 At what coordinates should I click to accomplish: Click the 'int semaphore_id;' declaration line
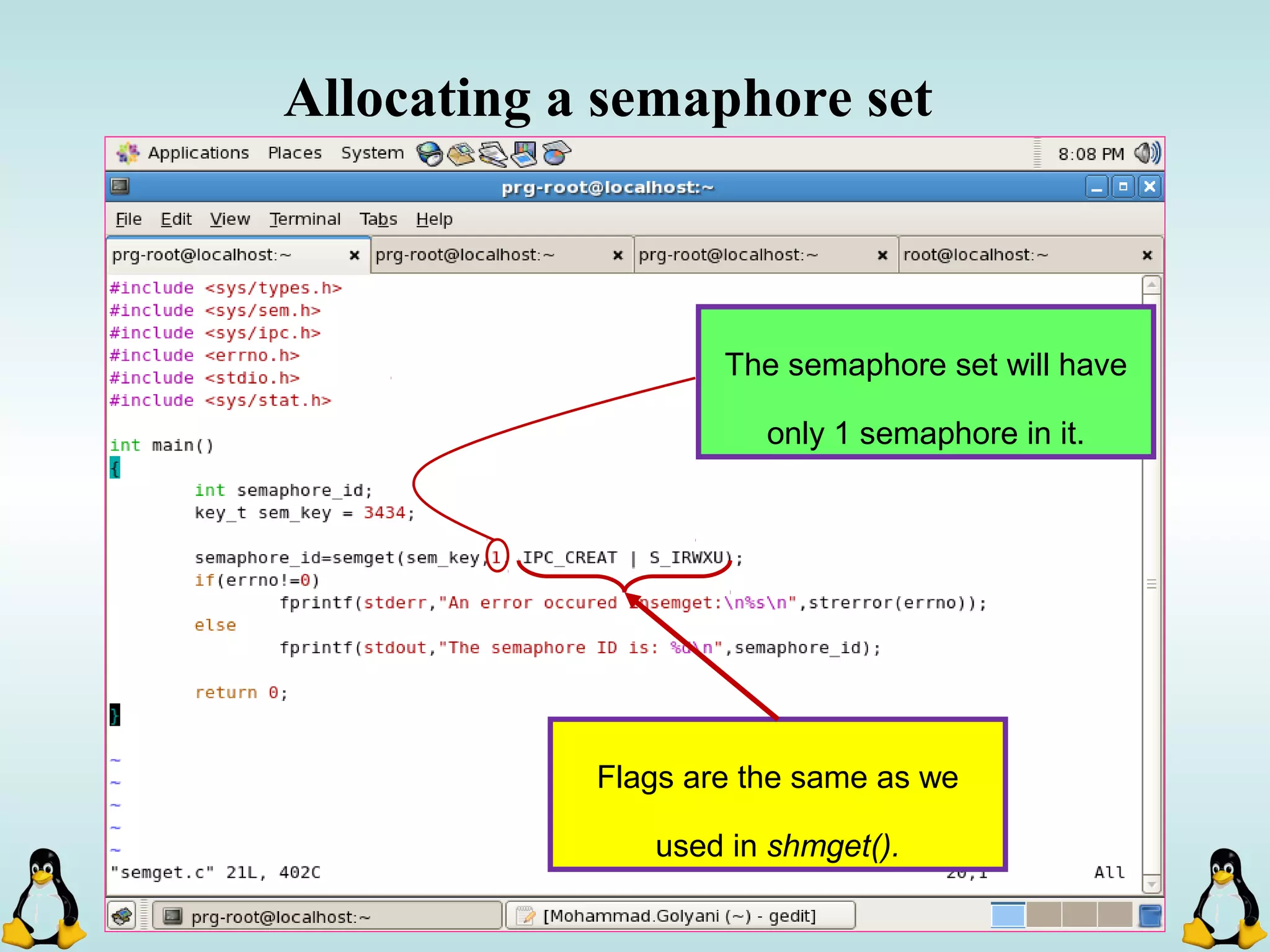[x=283, y=490]
